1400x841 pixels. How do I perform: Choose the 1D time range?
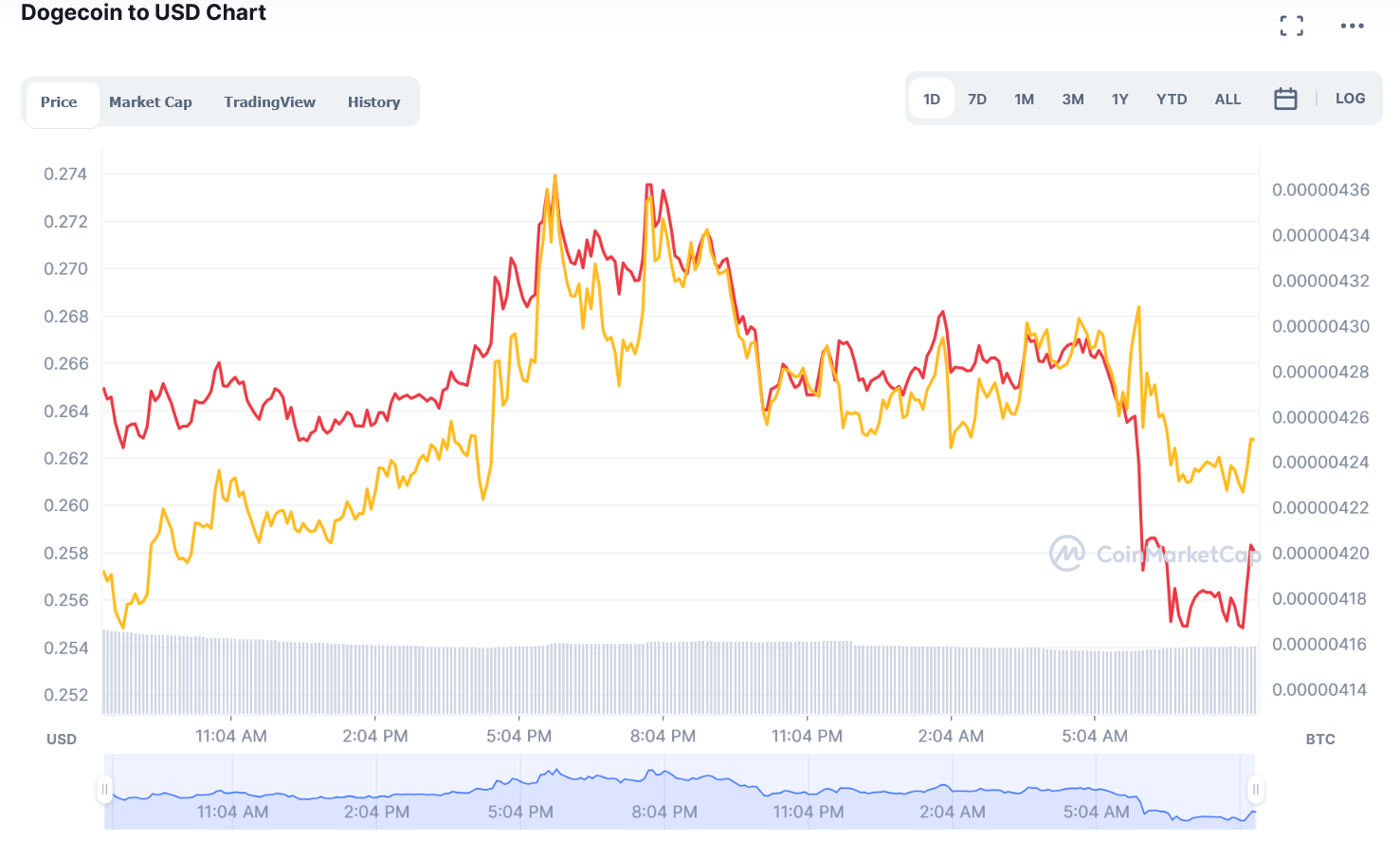pos(931,100)
